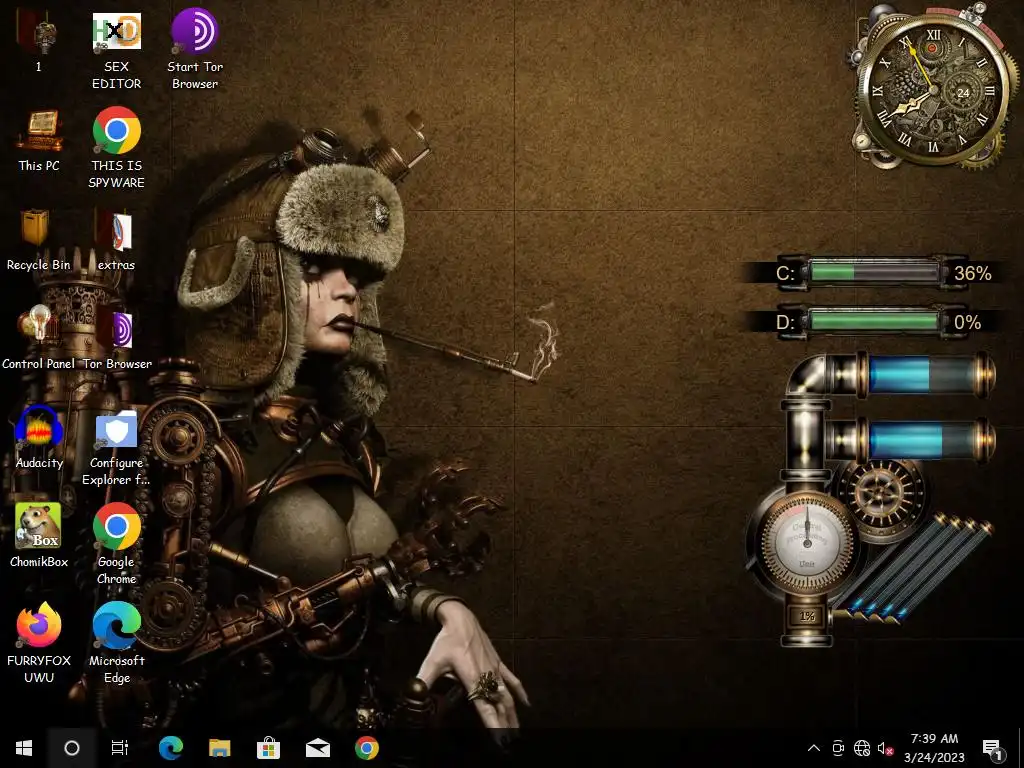Click the muted volume tray icon
Viewport: 1024px width, 768px height.
pos(885,748)
